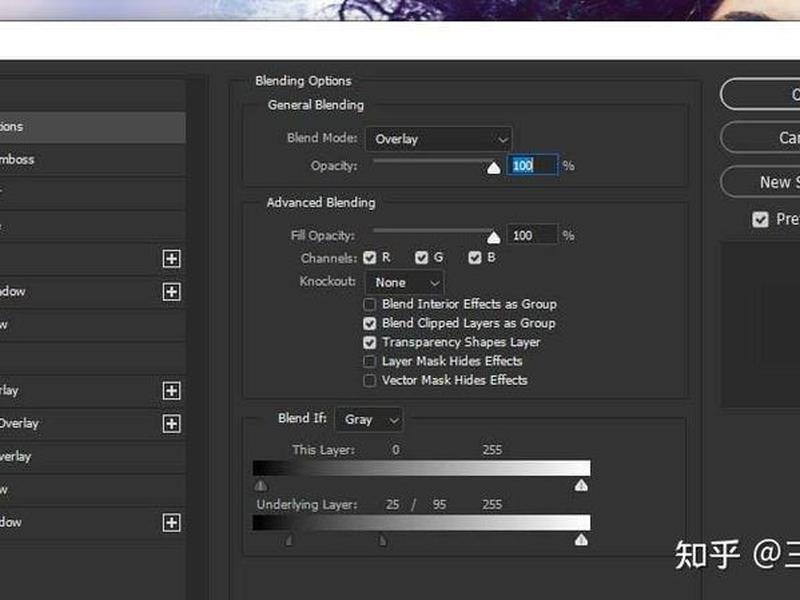The image size is (800, 600).
Task: Click Underlying Layer right split black handle
Action: [x=383, y=540]
